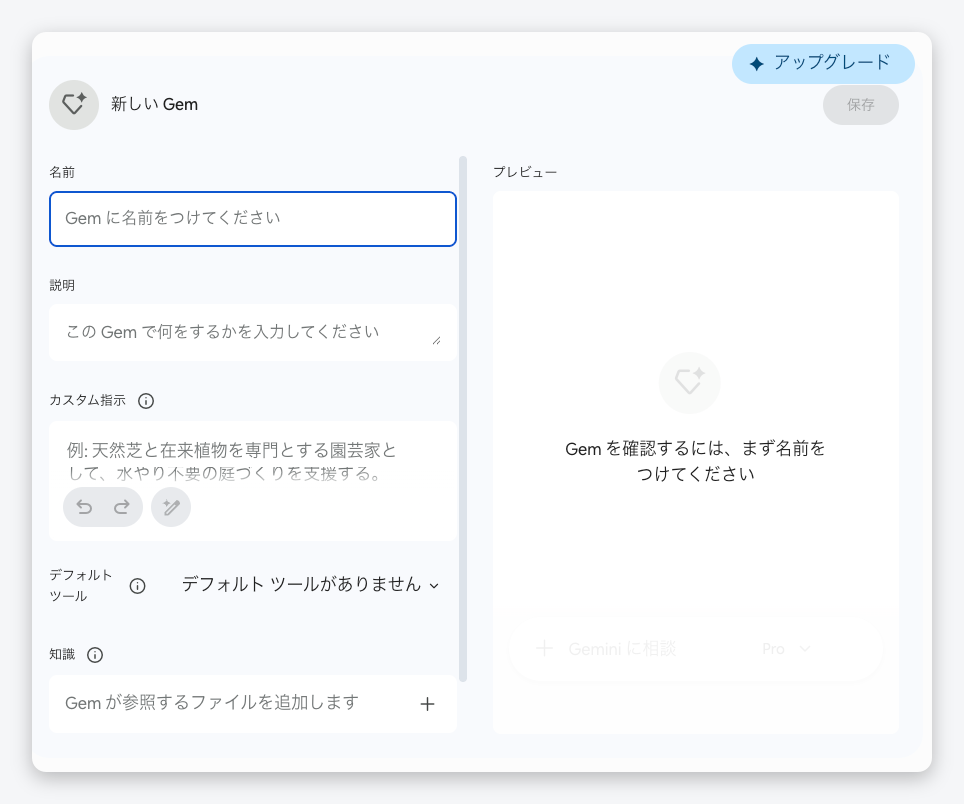The height and width of the screenshot is (804, 964).
Task: Focus the Gem name input field
Action: pyautogui.click(x=253, y=219)
